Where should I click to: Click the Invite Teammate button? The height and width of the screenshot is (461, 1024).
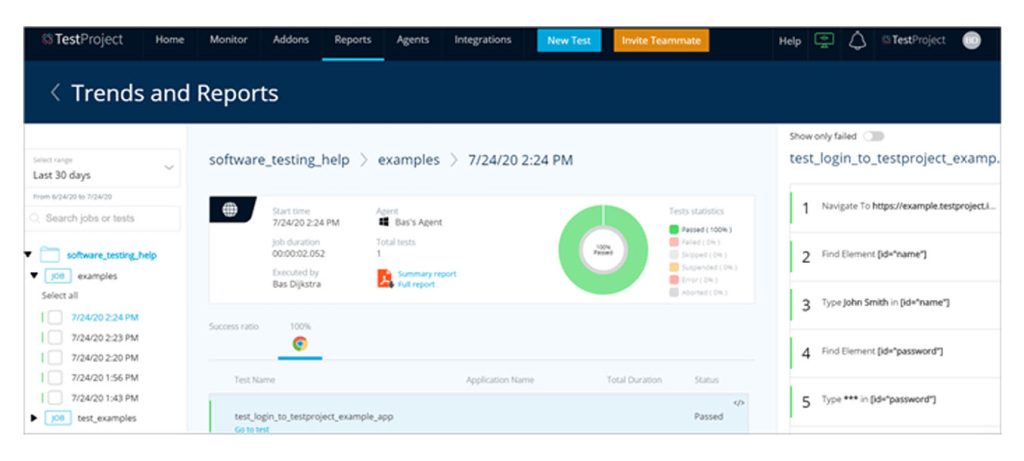click(x=661, y=40)
